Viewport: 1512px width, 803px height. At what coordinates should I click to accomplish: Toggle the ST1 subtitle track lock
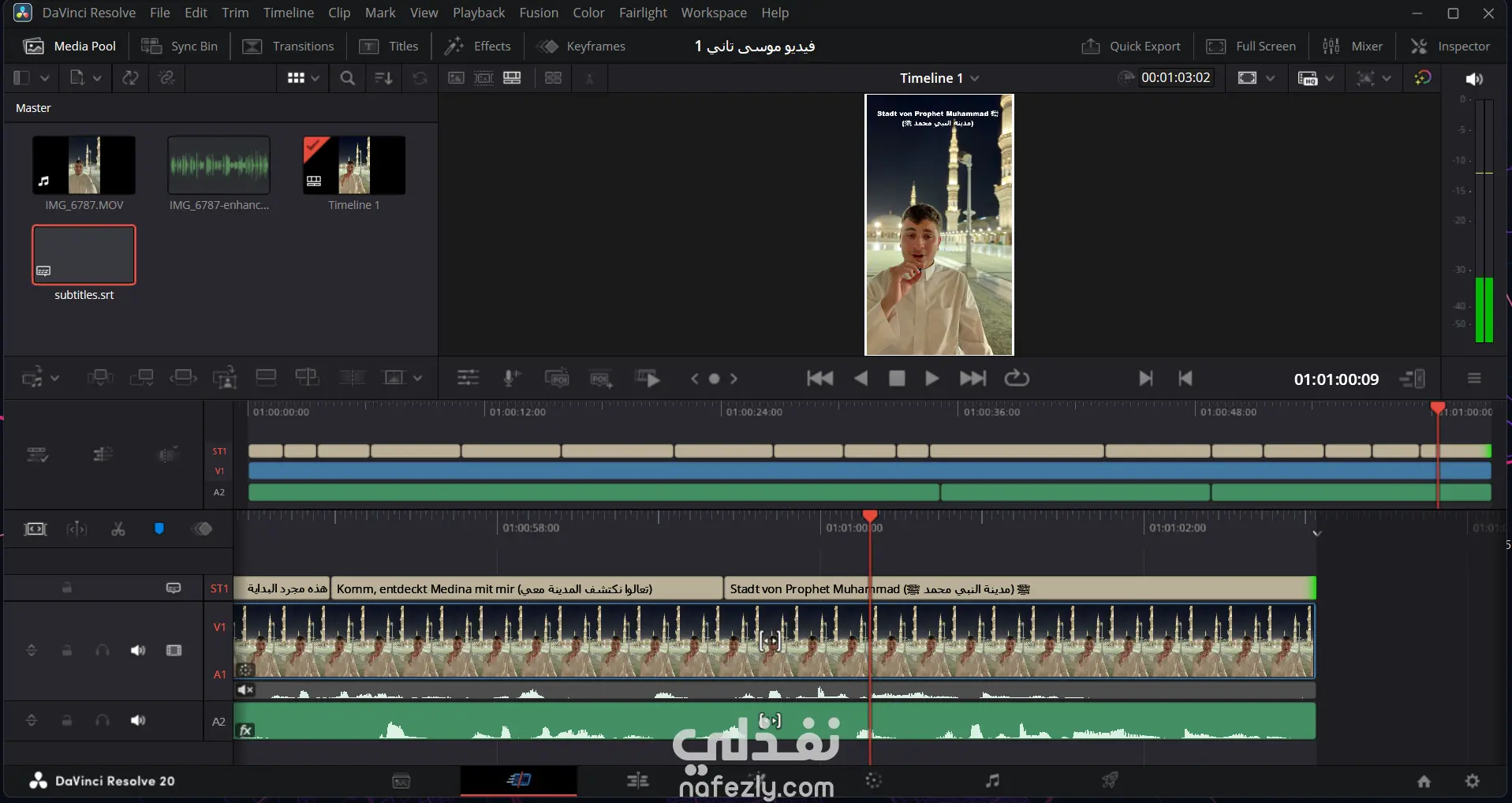coord(67,588)
